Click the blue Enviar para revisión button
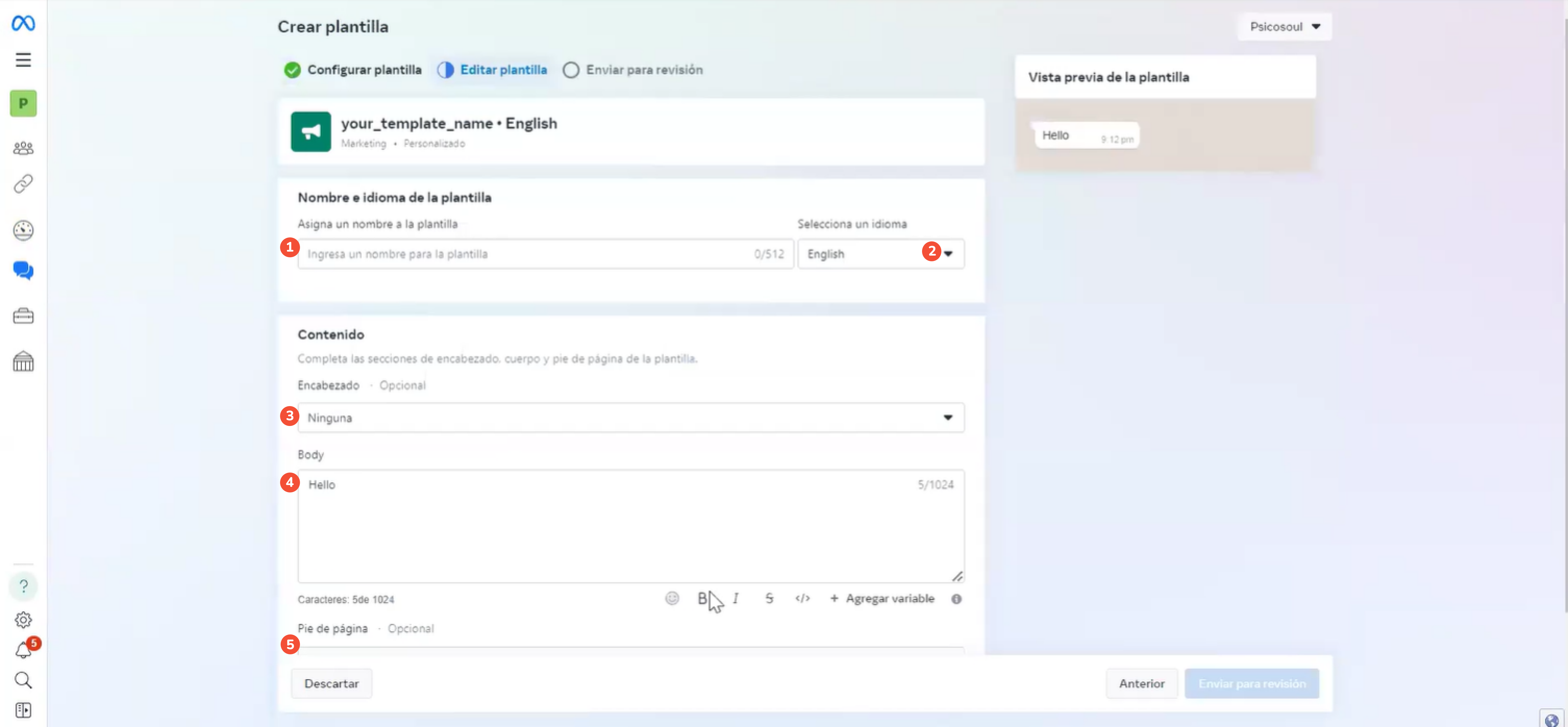The width and height of the screenshot is (1568, 727). click(1252, 684)
